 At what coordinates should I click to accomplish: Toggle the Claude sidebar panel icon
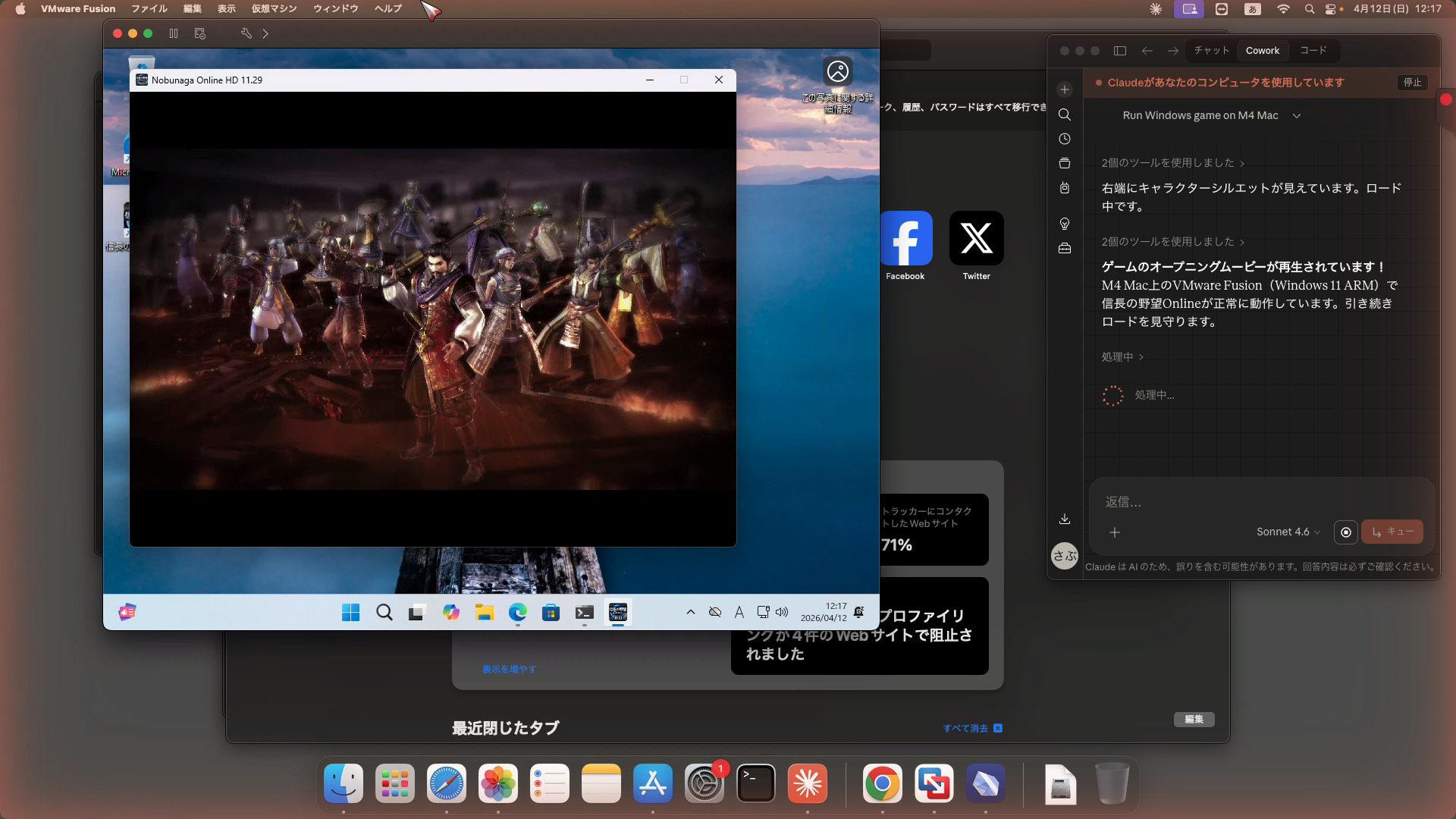tap(1120, 51)
